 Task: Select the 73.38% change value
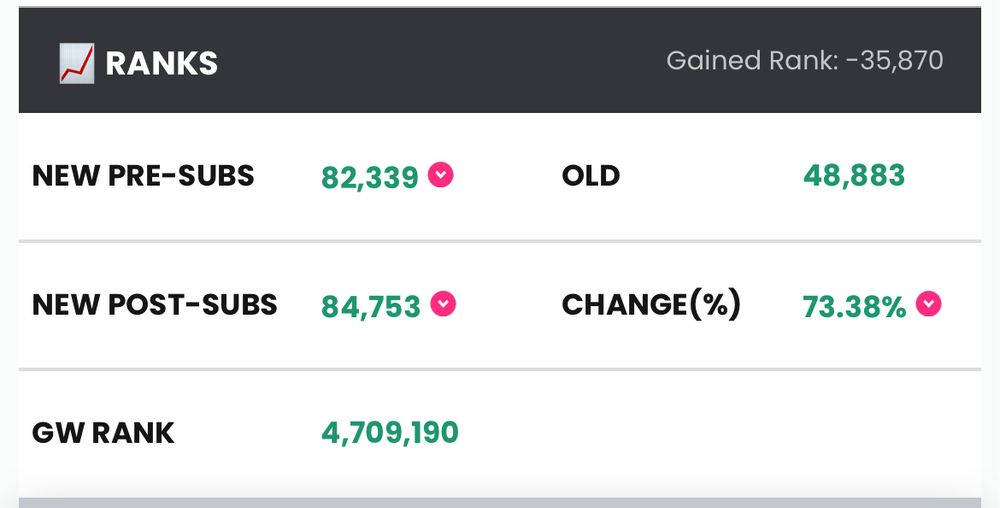click(854, 306)
